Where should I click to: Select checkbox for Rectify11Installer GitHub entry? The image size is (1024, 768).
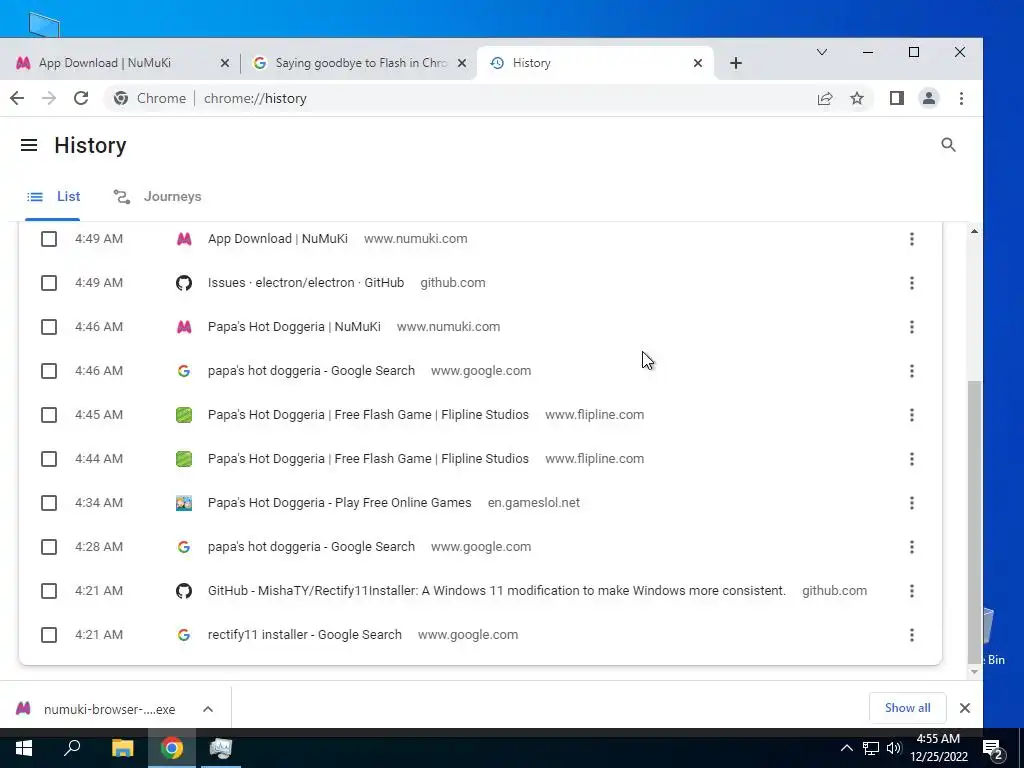pos(49,591)
